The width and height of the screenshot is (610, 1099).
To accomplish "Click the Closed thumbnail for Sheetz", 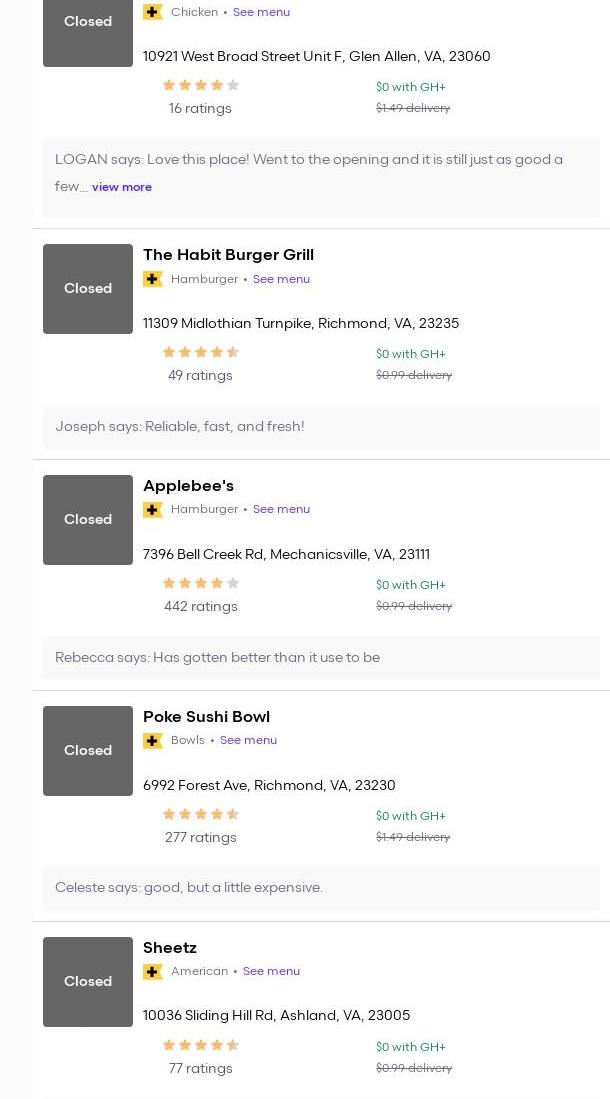I will pyautogui.click(x=88, y=982).
